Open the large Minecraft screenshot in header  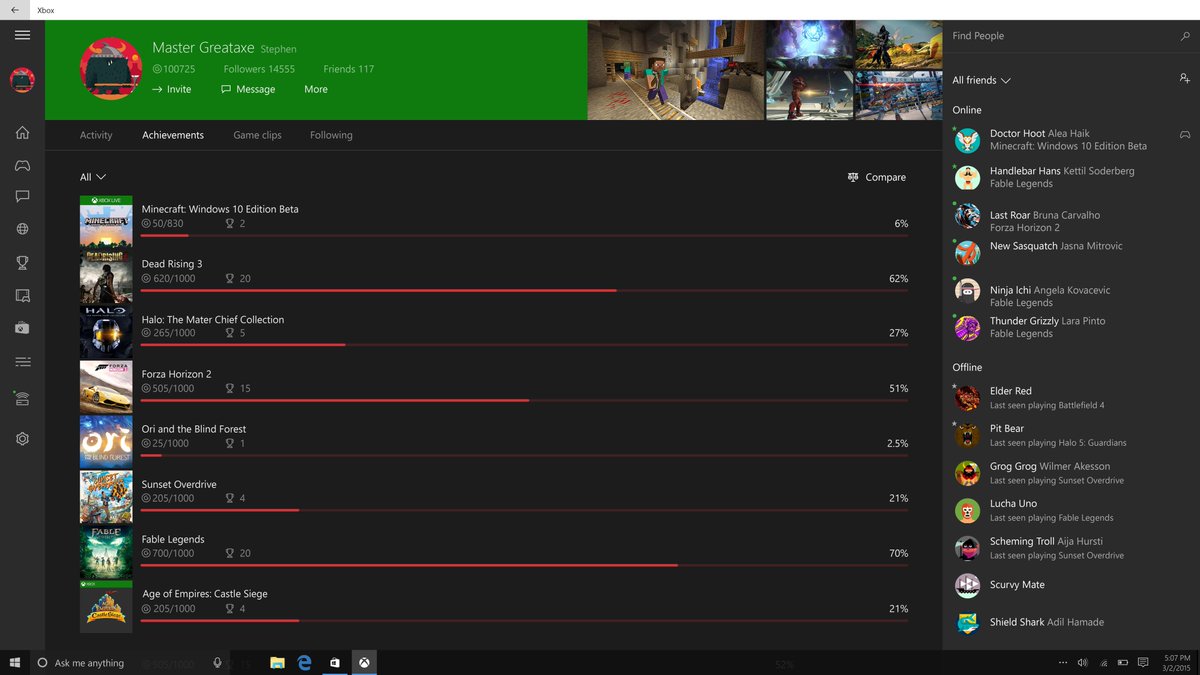tap(676, 70)
